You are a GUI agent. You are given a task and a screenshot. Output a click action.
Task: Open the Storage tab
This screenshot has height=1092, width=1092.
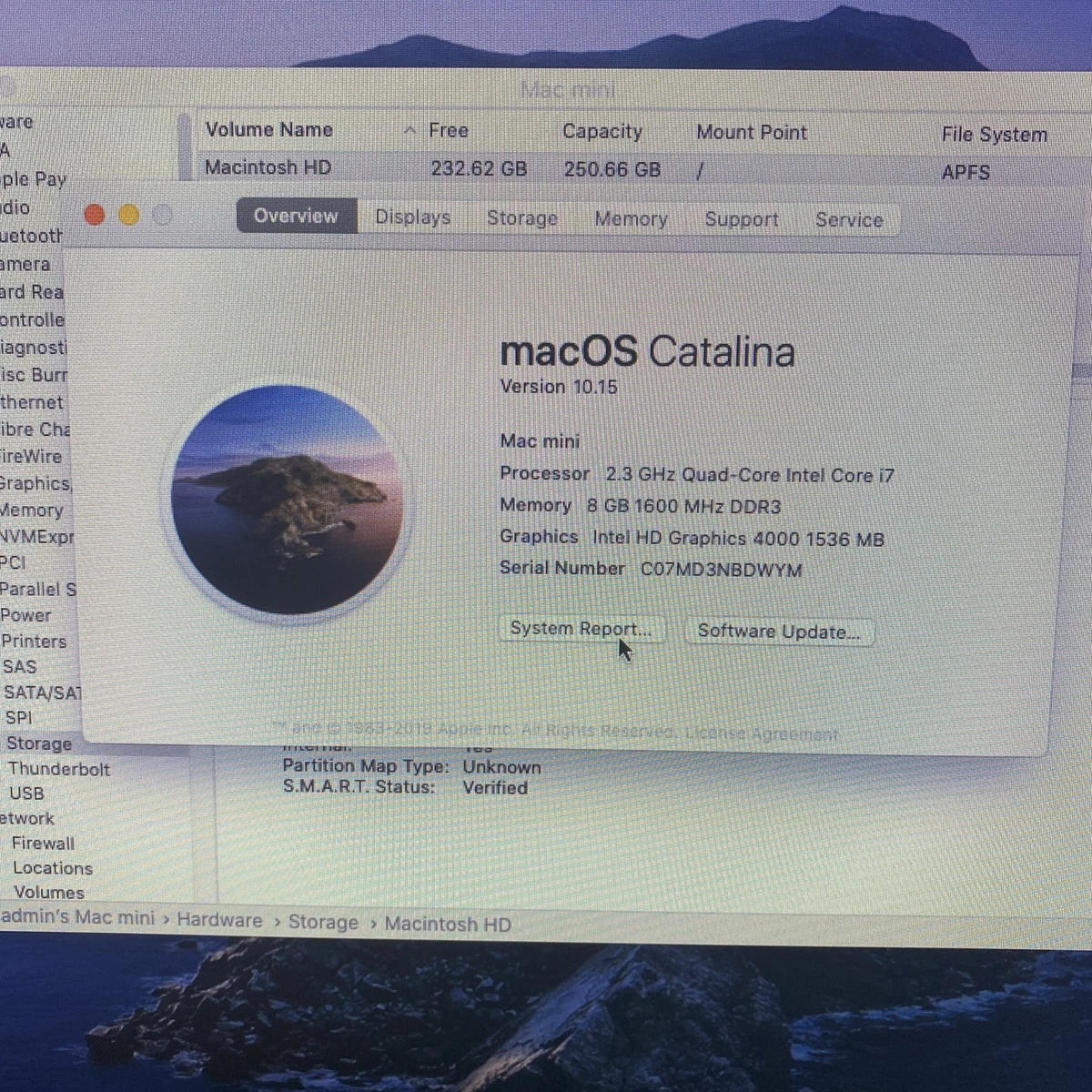point(521,218)
